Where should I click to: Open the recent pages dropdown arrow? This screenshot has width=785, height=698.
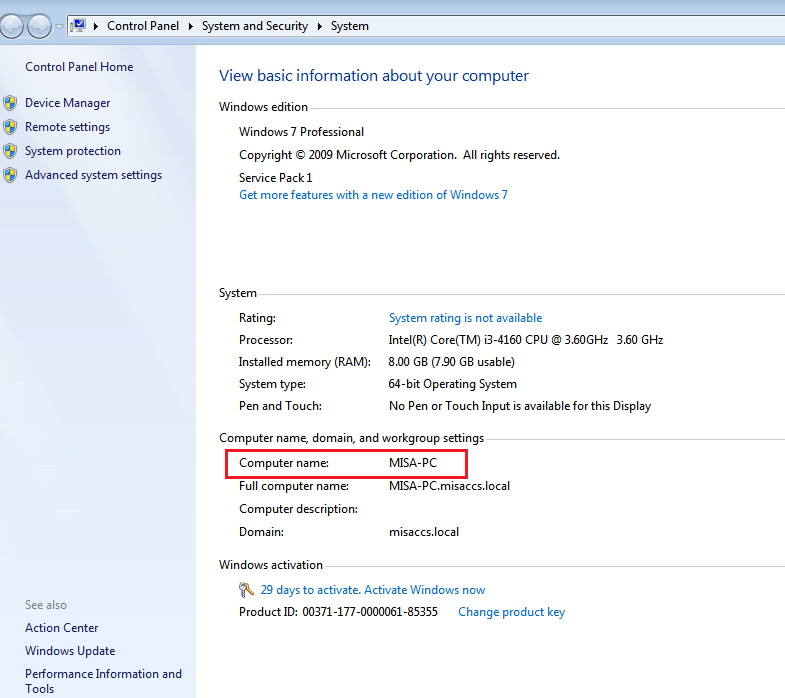coord(59,27)
